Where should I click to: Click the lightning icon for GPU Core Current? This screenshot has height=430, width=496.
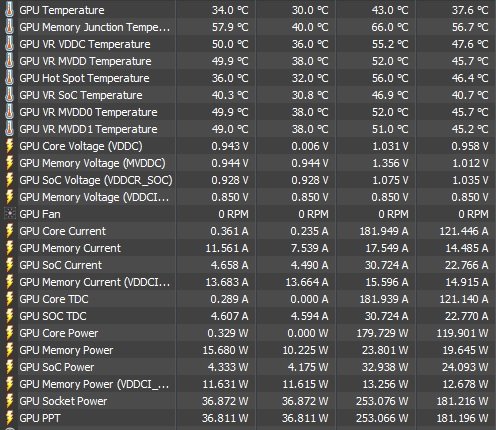coord(9,231)
